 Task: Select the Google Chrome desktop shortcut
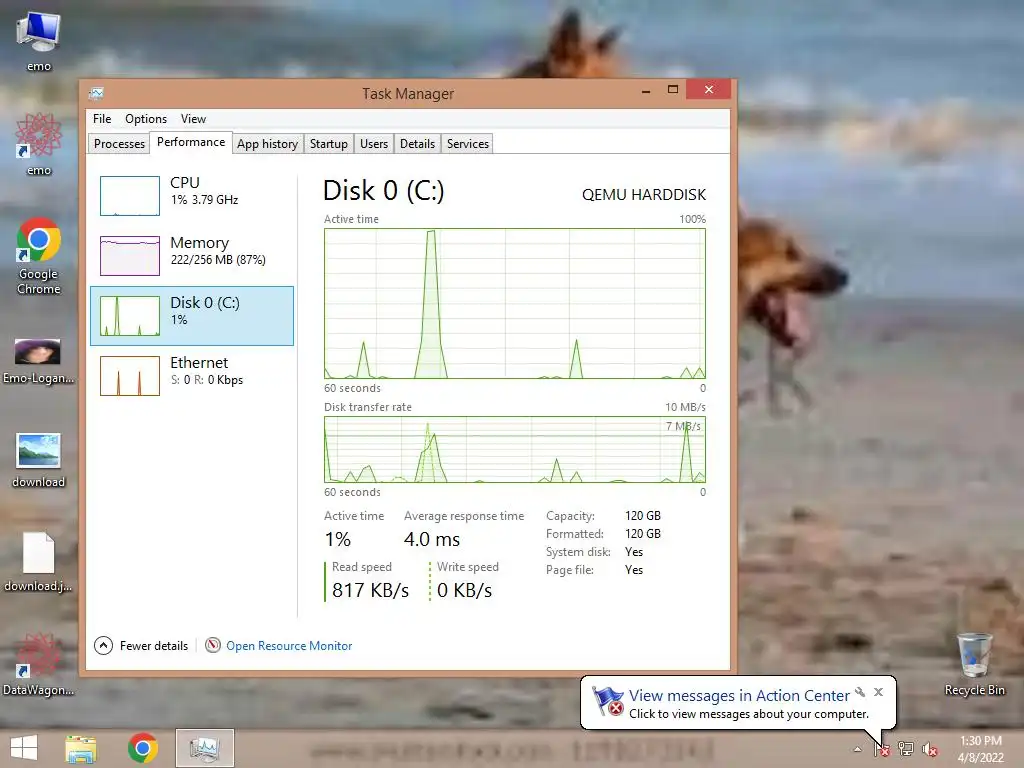pyautogui.click(x=39, y=256)
